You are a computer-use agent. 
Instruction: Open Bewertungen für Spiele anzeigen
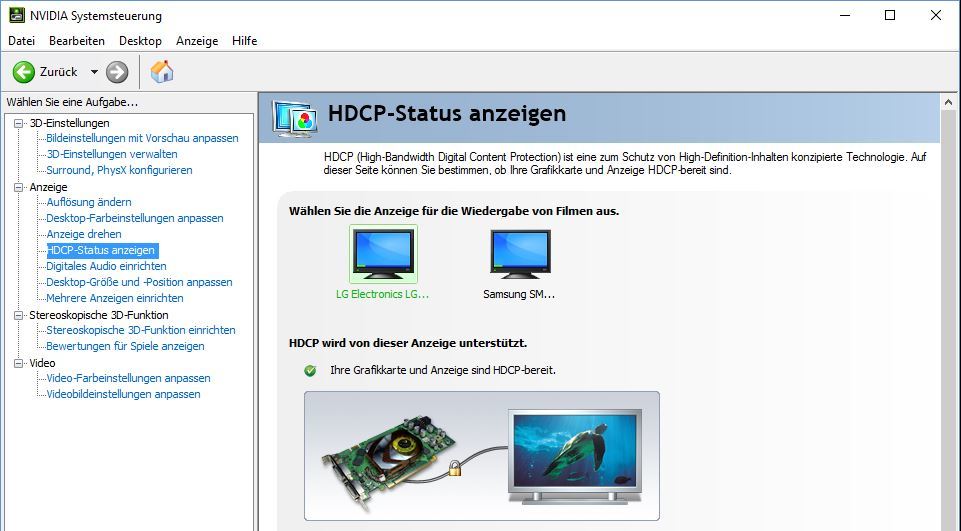(x=126, y=346)
